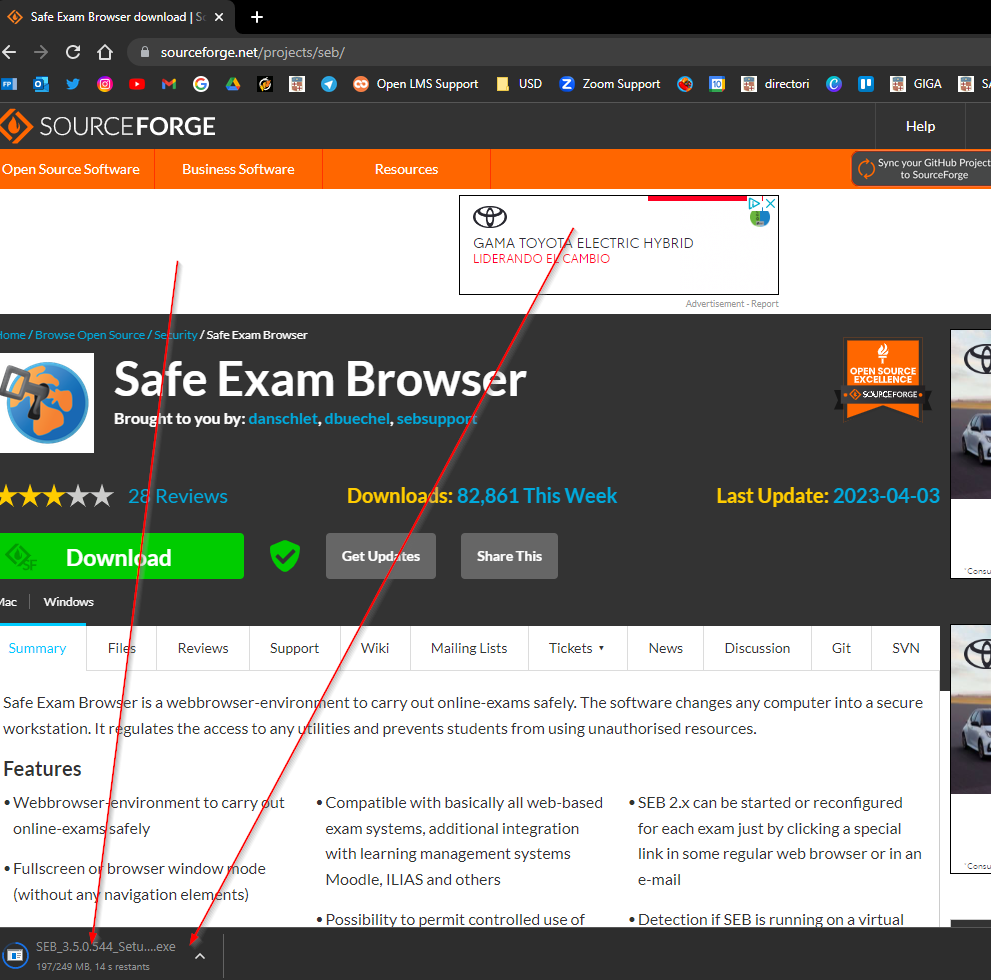Click the Get Updates button
The height and width of the screenshot is (980, 991).
coord(381,556)
